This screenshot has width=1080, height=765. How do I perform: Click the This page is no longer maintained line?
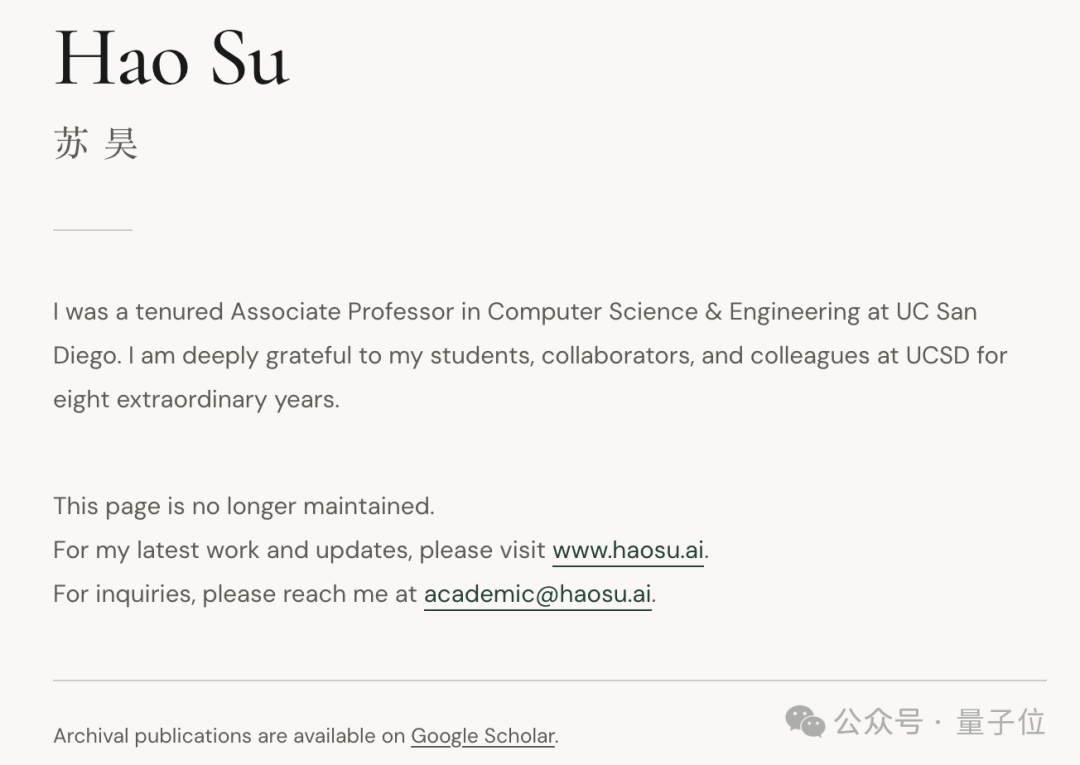pyautogui.click(x=243, y=506)
